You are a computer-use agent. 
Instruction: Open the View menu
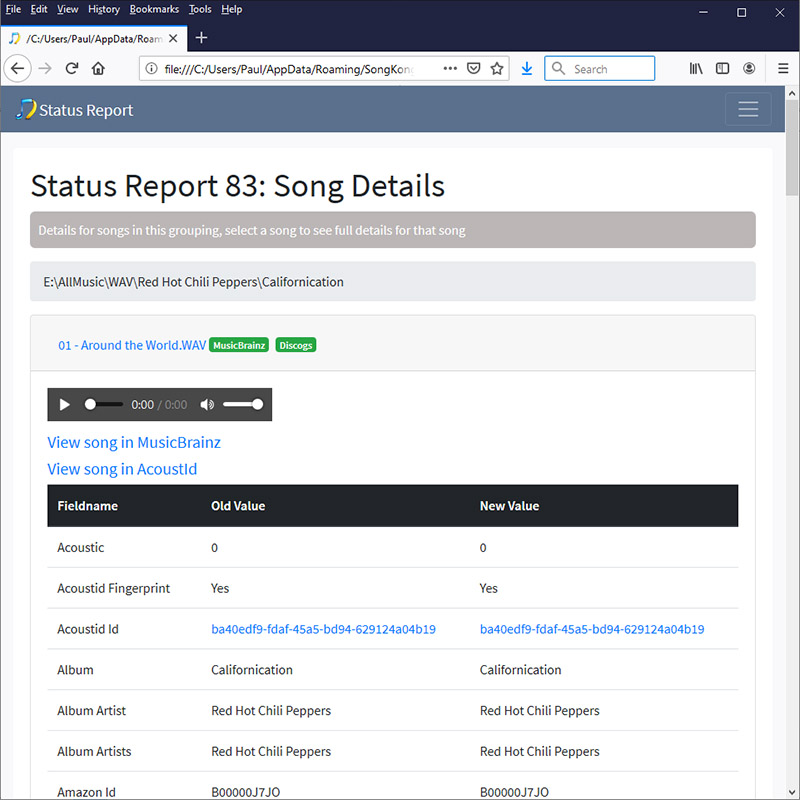(x=68, y=9)
